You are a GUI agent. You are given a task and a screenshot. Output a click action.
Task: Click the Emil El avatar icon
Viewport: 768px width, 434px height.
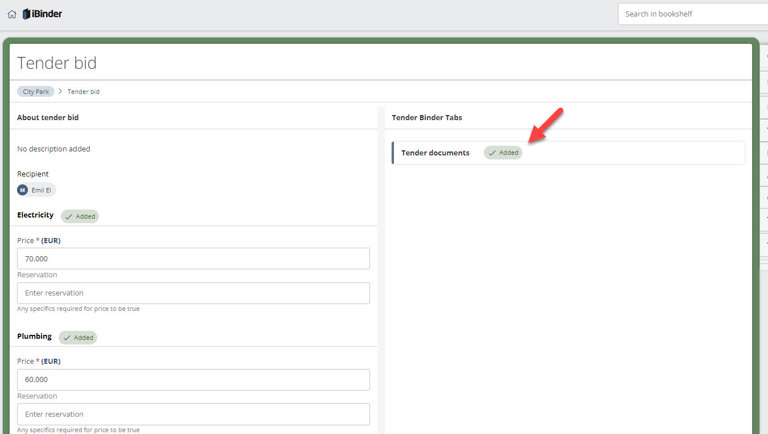click(x=23, y=190)
